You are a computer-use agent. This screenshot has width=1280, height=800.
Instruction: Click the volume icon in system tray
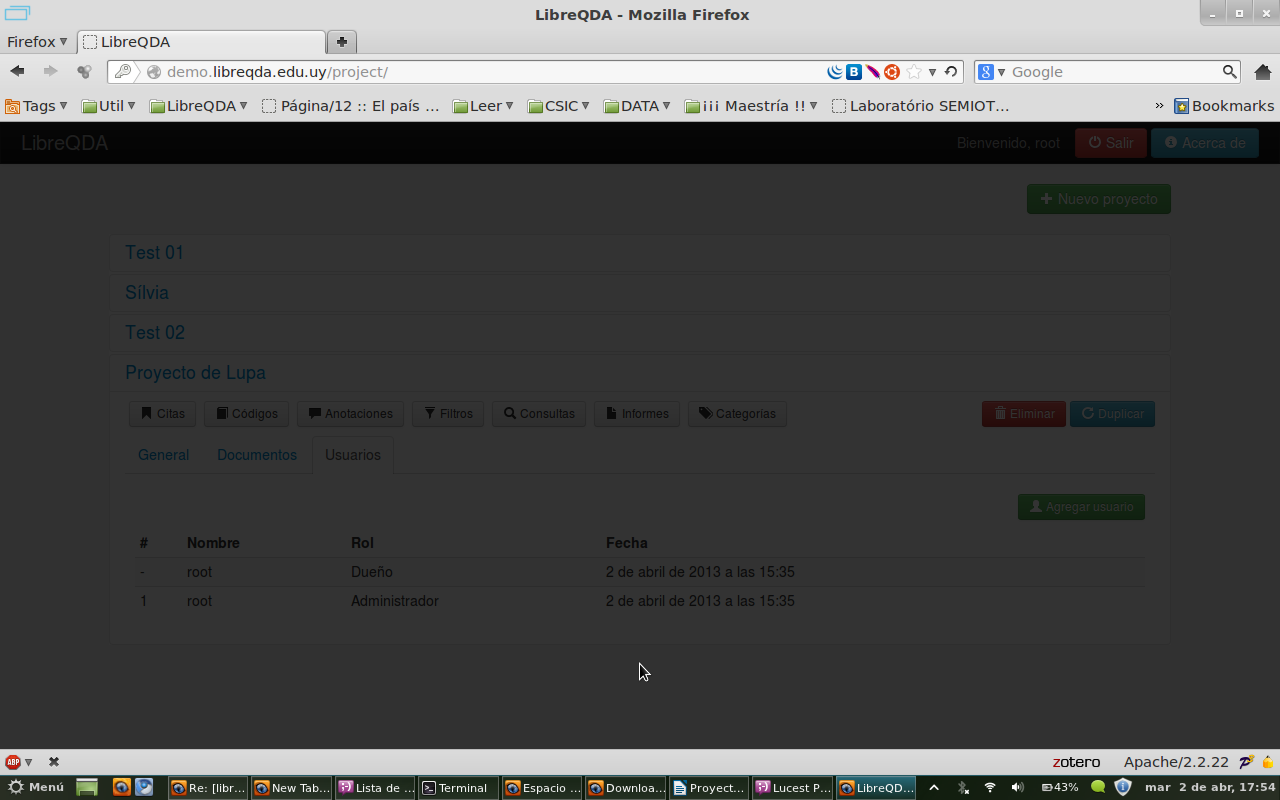(1018, 787)
